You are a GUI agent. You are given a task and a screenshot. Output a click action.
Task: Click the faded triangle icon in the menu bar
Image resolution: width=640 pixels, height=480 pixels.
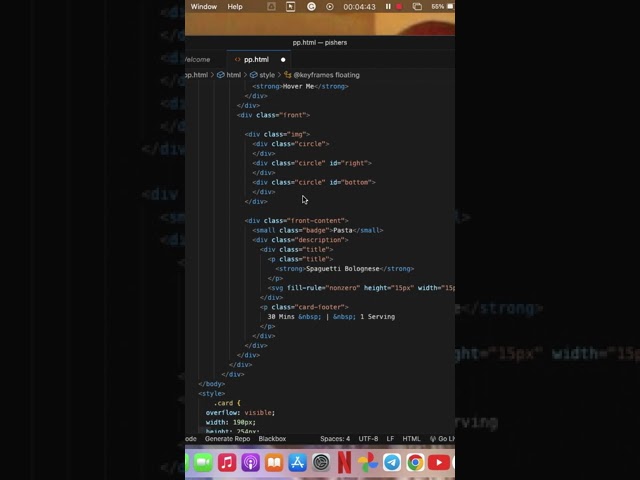tap(271, 7)
